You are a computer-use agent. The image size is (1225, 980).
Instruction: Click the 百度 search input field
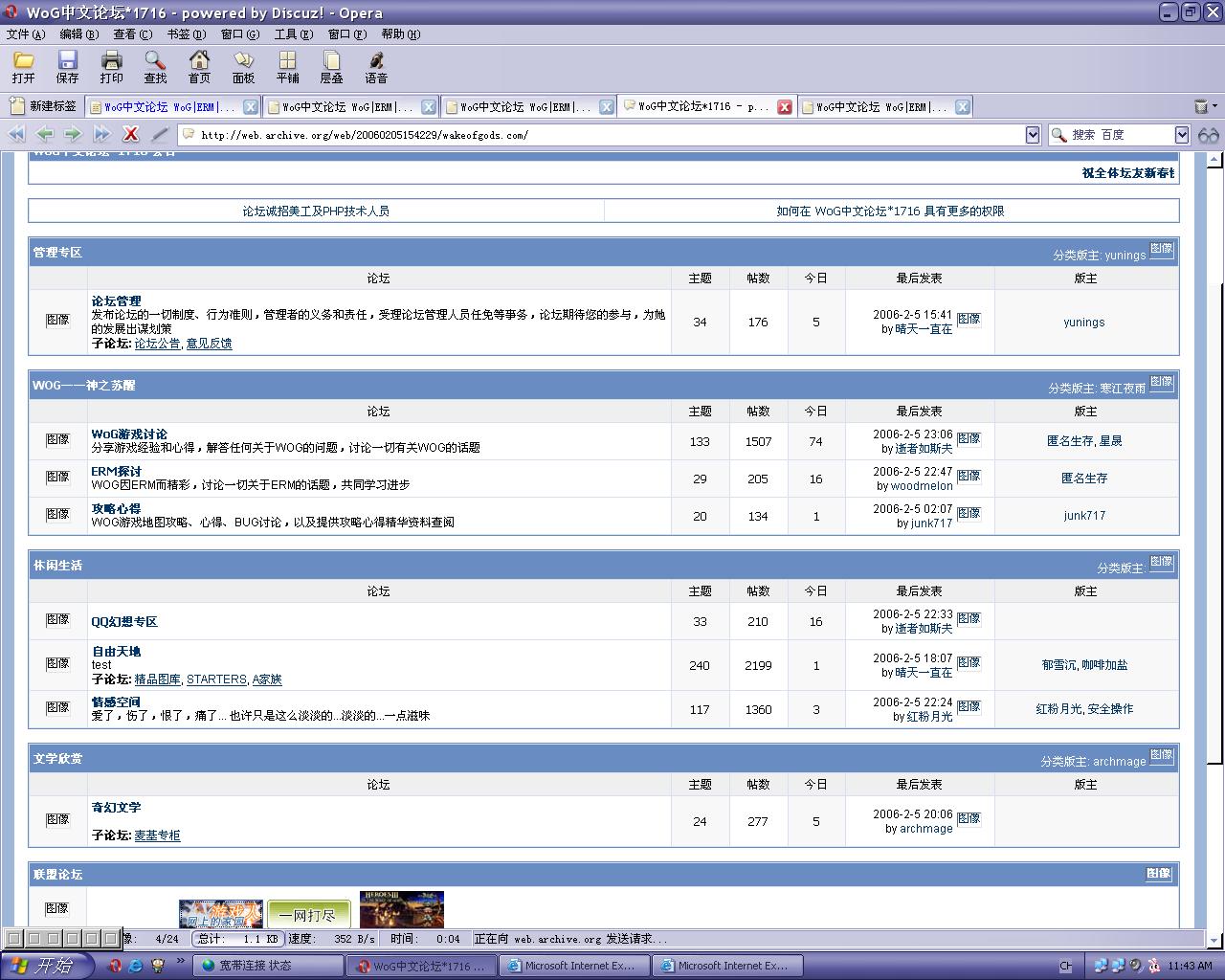tap(1120, 135)
